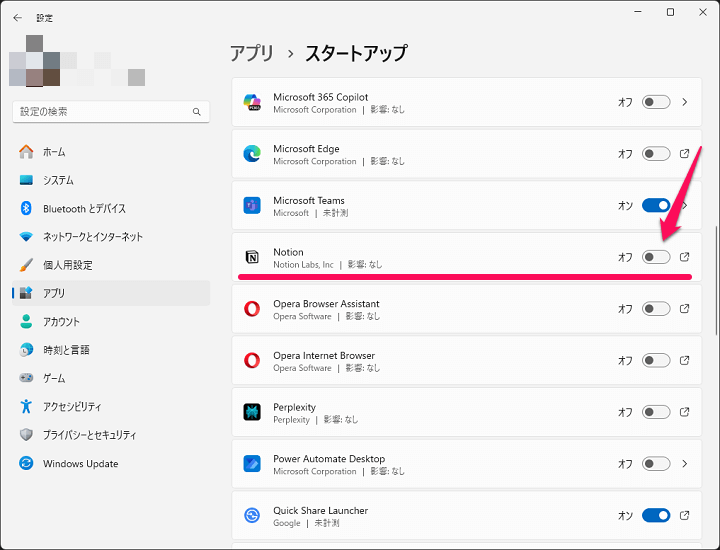Minimize the settings window
The image size is (720, 550).
(x=638, y=12)
